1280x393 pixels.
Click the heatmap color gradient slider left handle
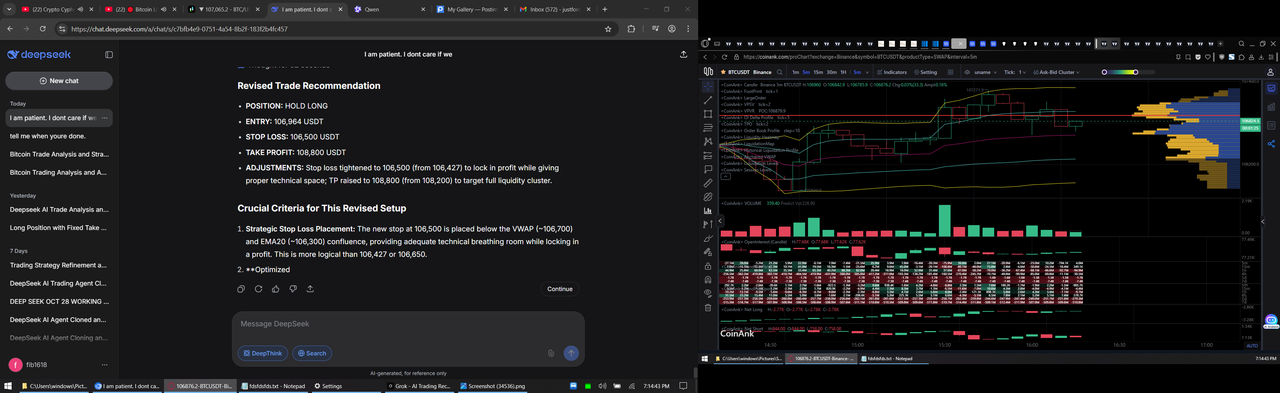pos(1104,72)
